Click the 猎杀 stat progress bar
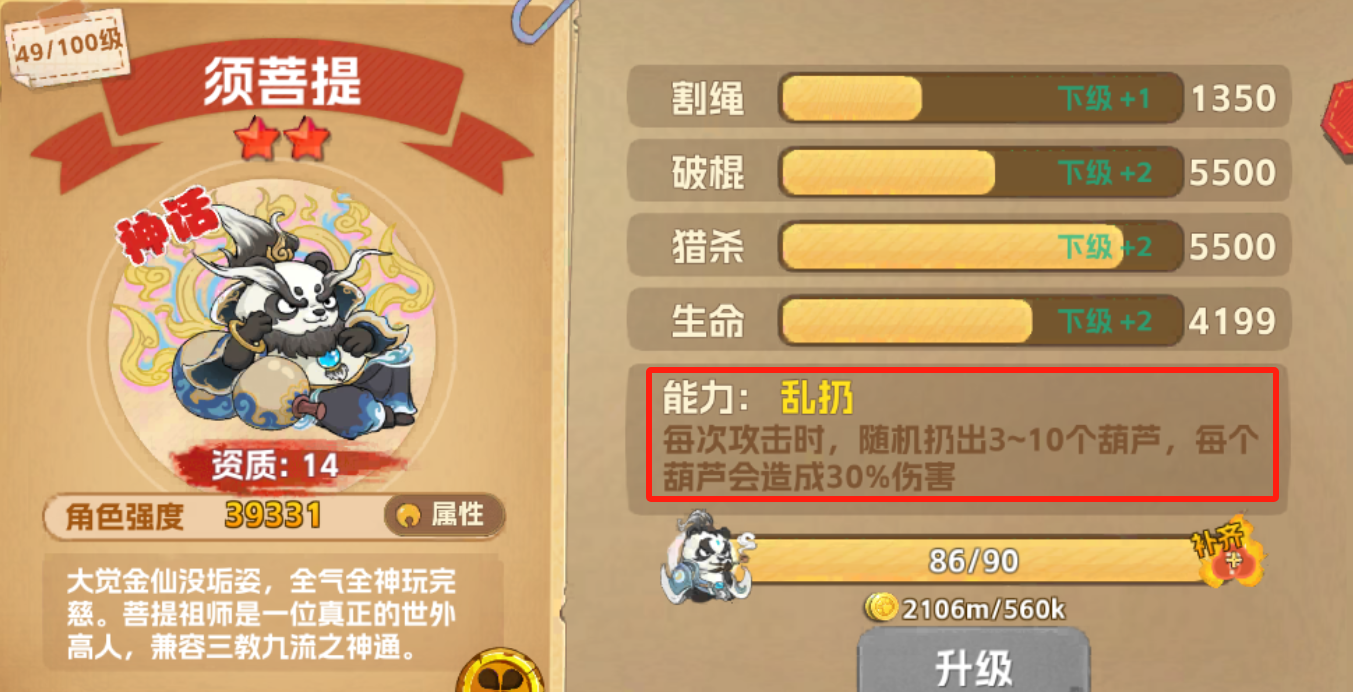The image size is (1353, 692). coord(979,246)
